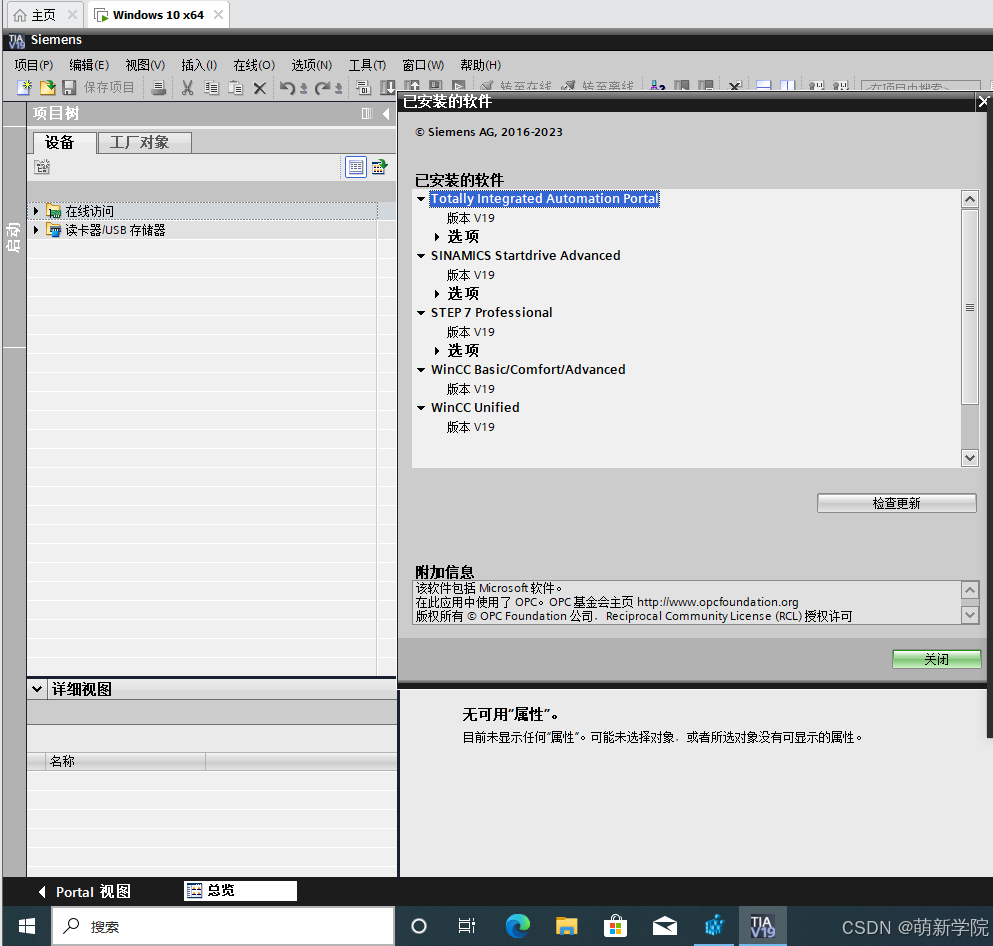Click TIA V19 taskbar icon
Viewport: 993px width, 946px height.
762,926
